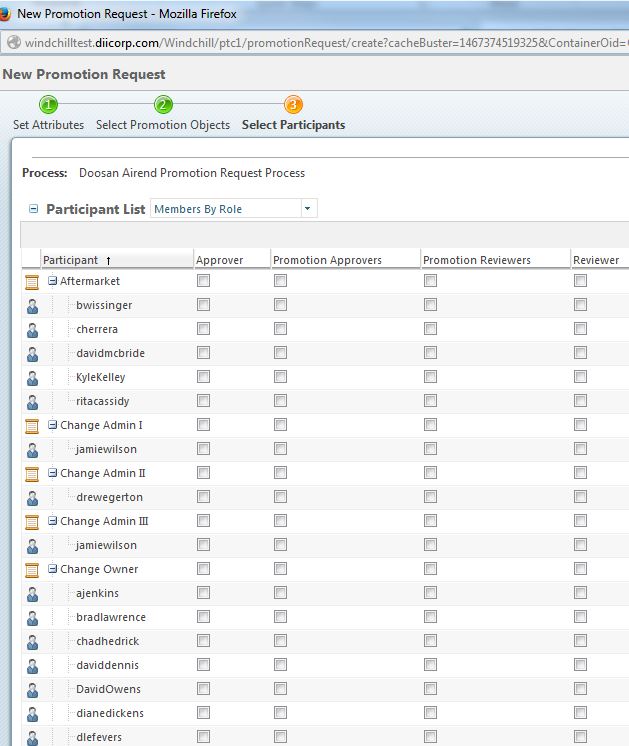
Task: Open the Select Promotion Objects step label
Action: coord(163,125)
